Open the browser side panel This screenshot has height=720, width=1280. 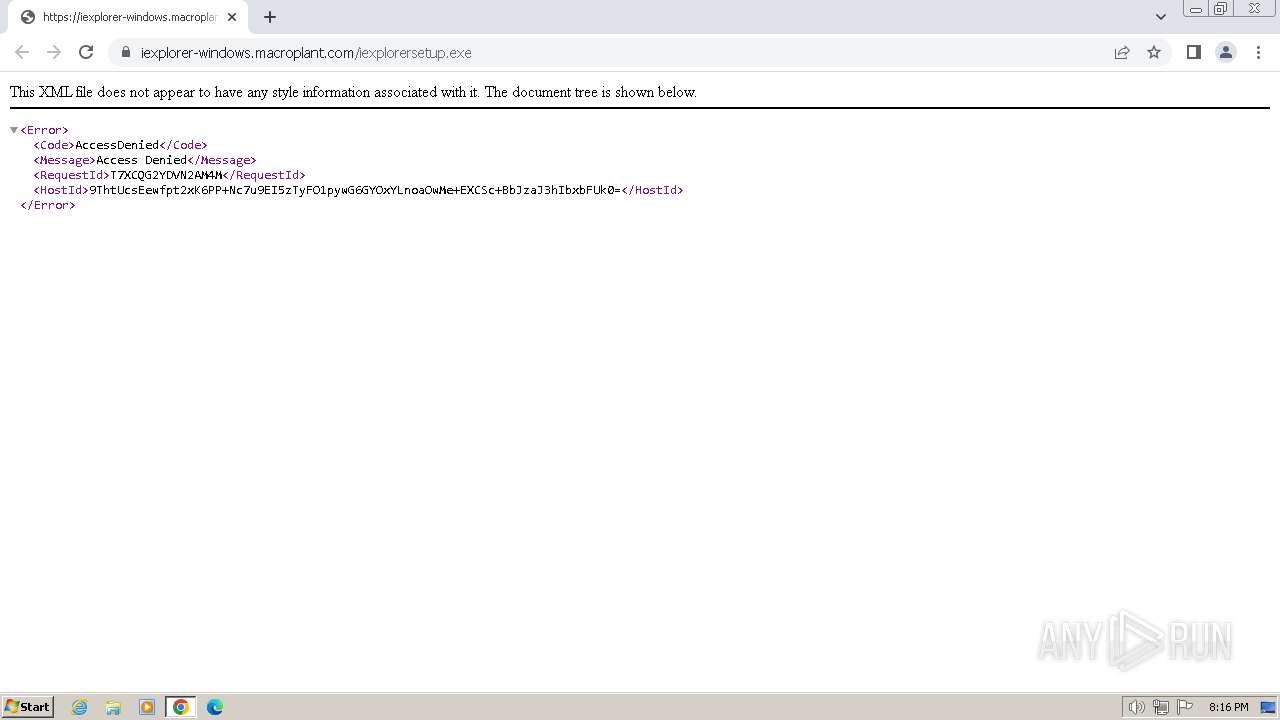click(x=1193, y=52)
